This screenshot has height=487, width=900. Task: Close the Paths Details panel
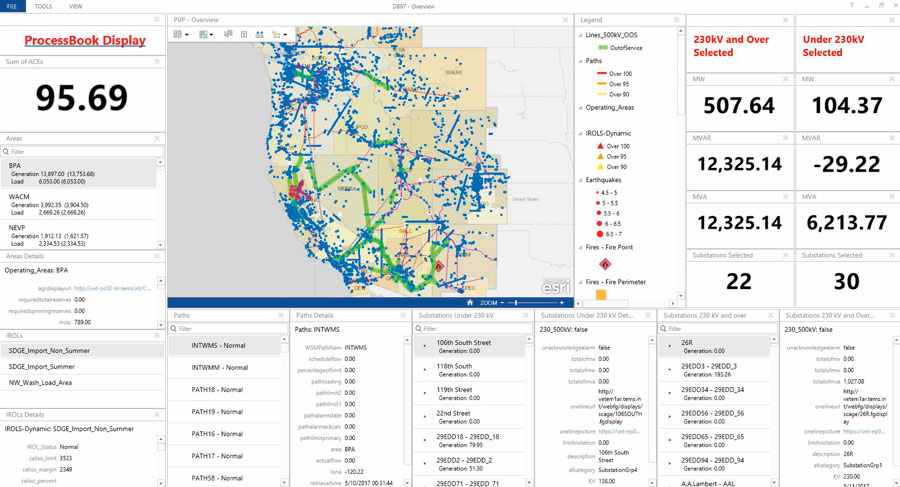click(x=403, y=315)
